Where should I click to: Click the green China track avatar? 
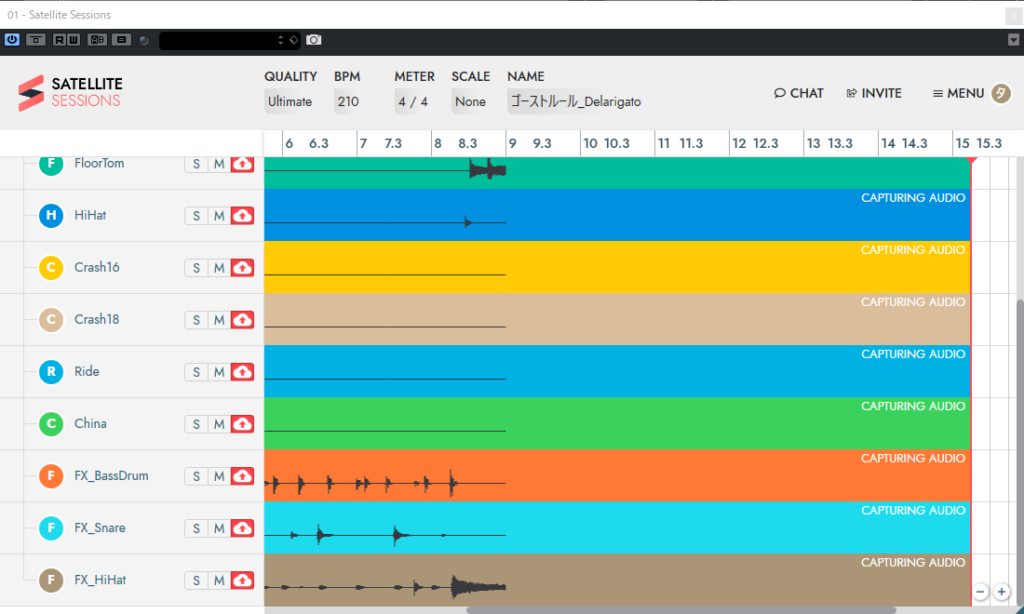(x=51, y=424)
